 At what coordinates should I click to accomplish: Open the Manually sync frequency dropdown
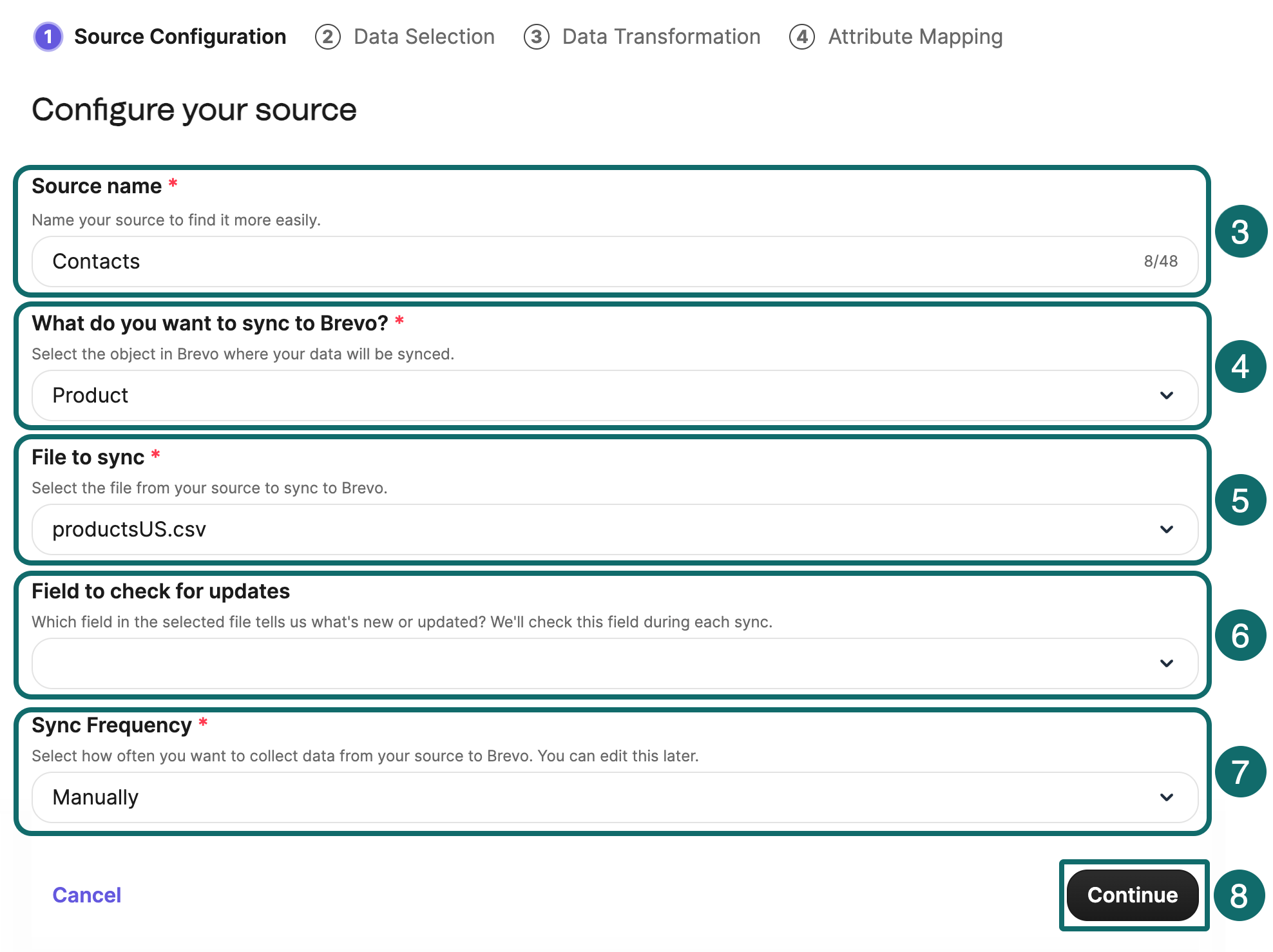click(x=614, y=797)
